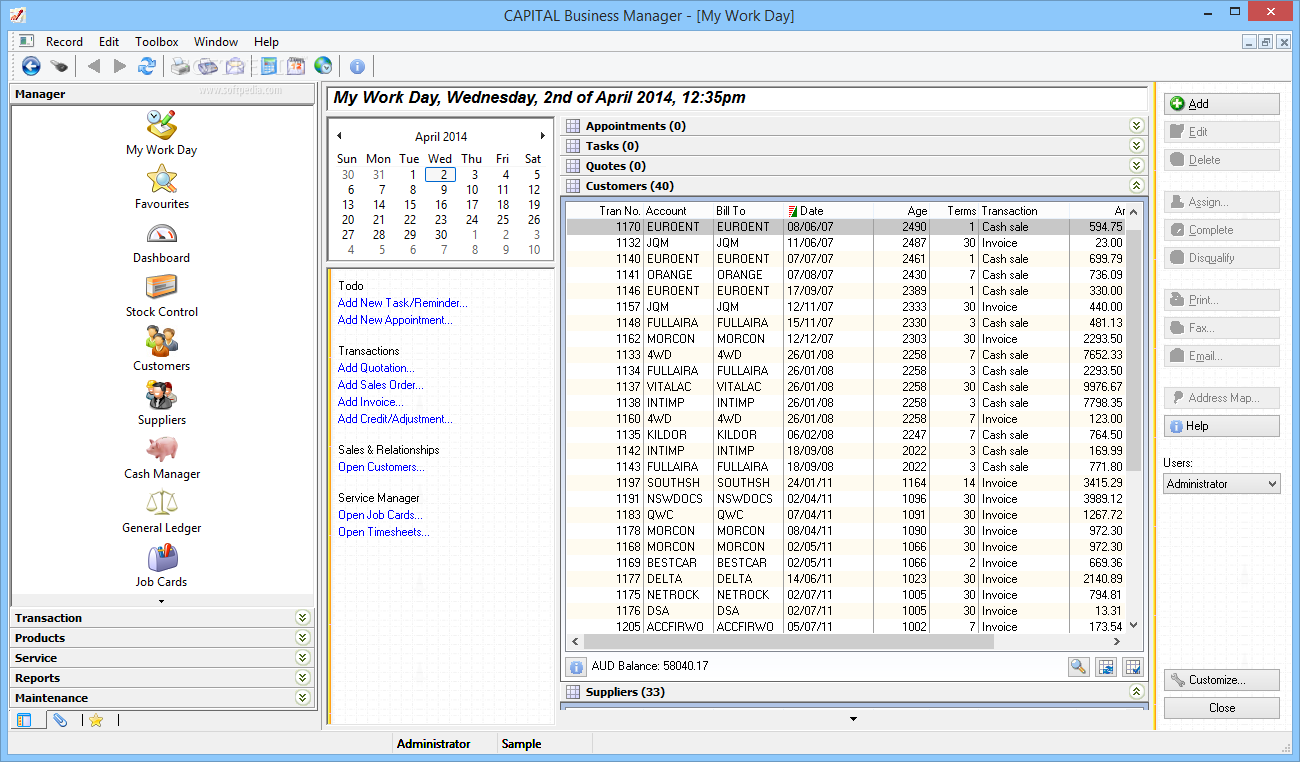Screen dimensions: 1300x762
Task: Click the magnifier search icon under Customers grid
Action: tap(1078, 667)
